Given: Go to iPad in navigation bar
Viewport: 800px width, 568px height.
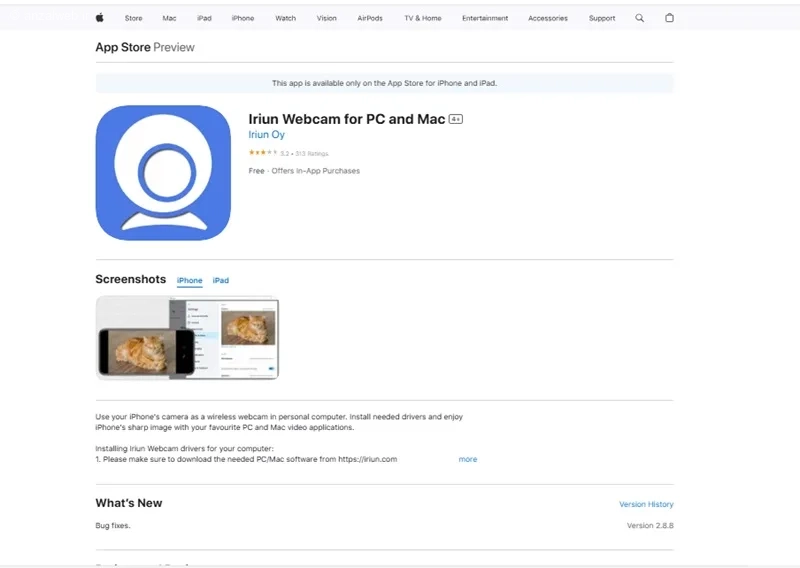Looking at the screenshot, I should point(204,18).
